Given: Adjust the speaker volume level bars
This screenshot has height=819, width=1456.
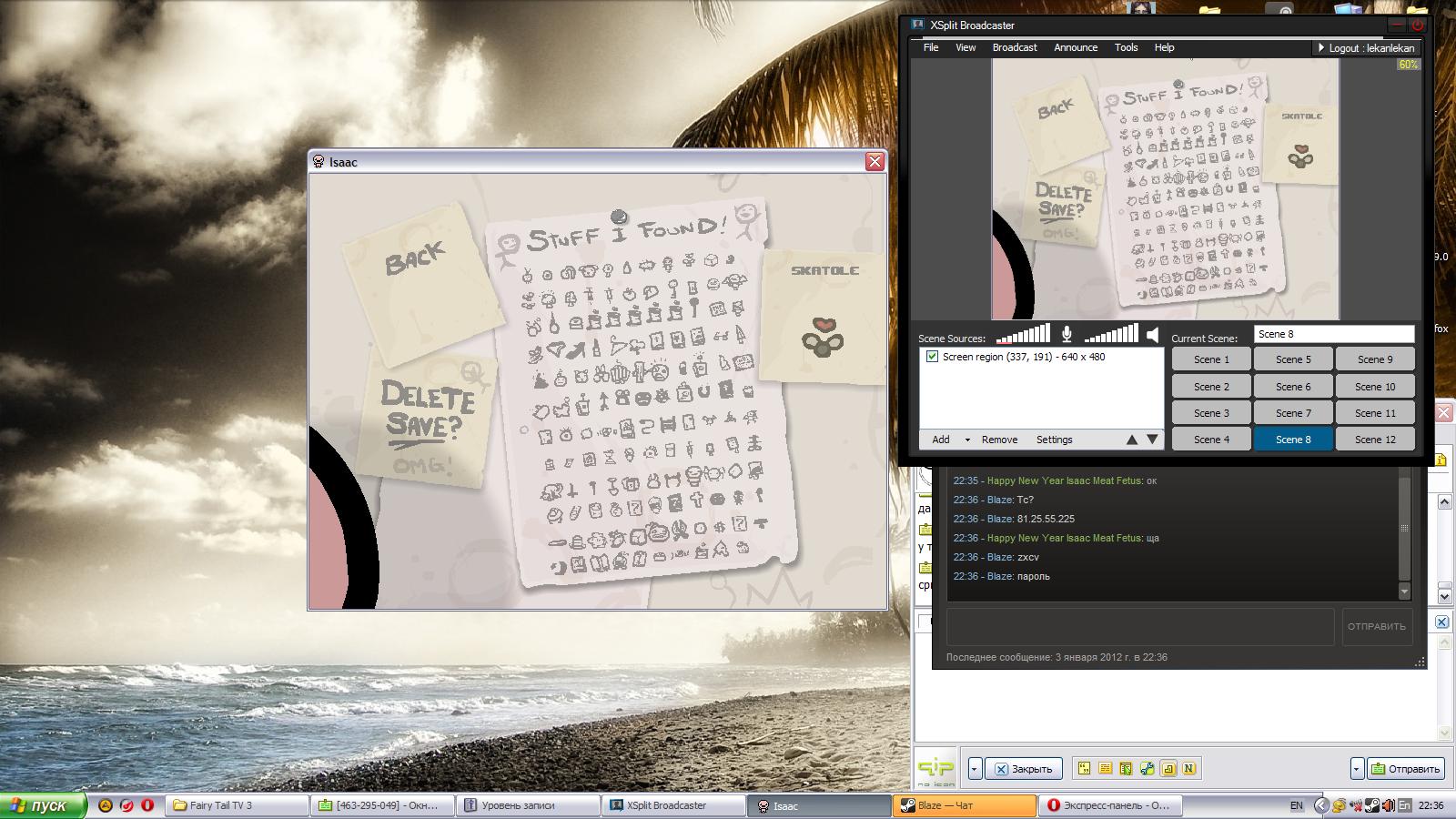Looking at the screenshot, I should pyautogui.click(x=1111, y=334).
